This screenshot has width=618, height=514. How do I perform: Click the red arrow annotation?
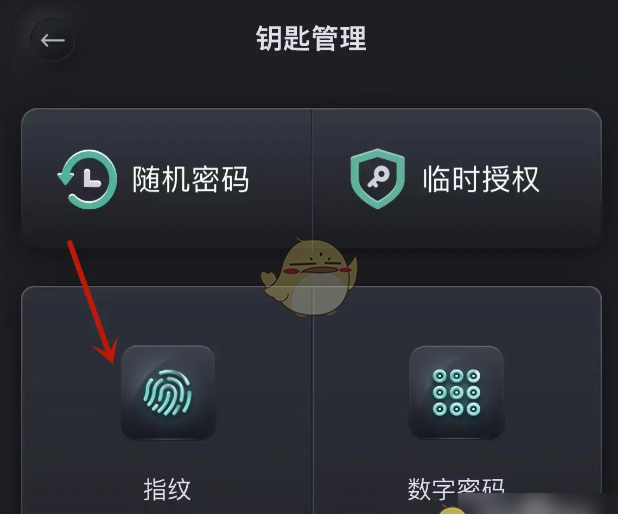click(x=93, y=302)
